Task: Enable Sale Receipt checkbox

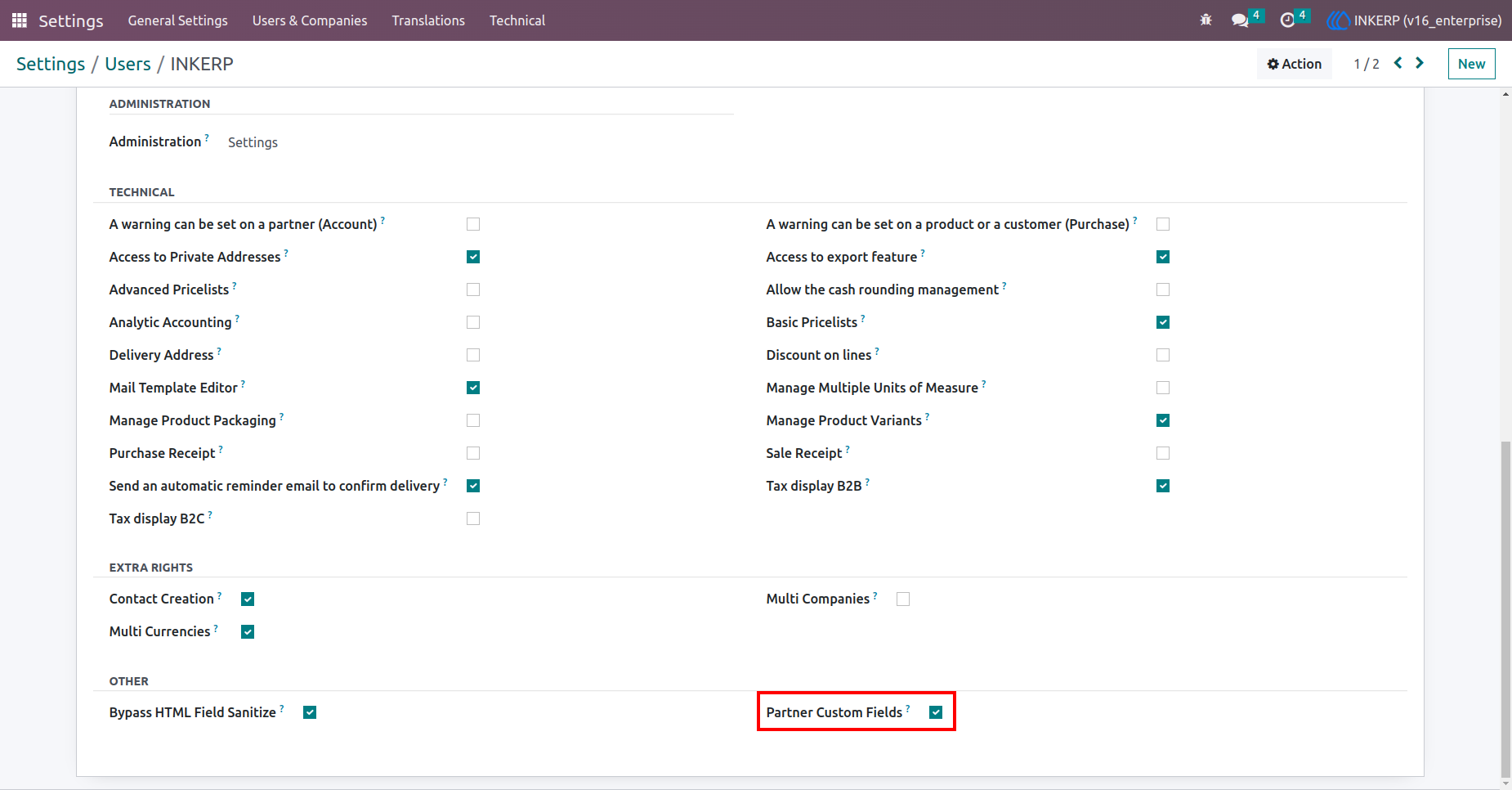Action: coord(1163,453)
